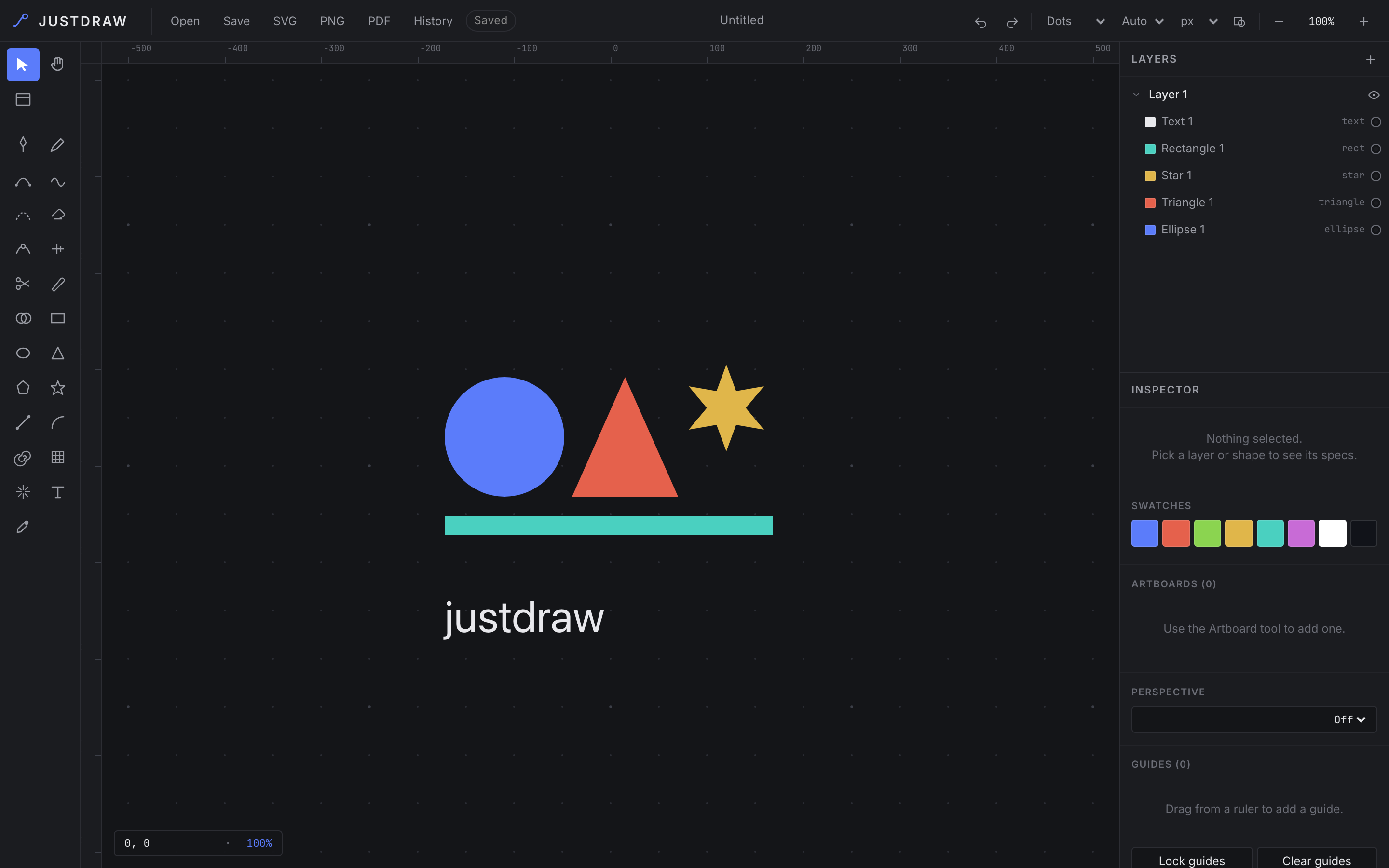Choose the Star shape tool
Screen dimensions: 1389x868
point(57,388)
